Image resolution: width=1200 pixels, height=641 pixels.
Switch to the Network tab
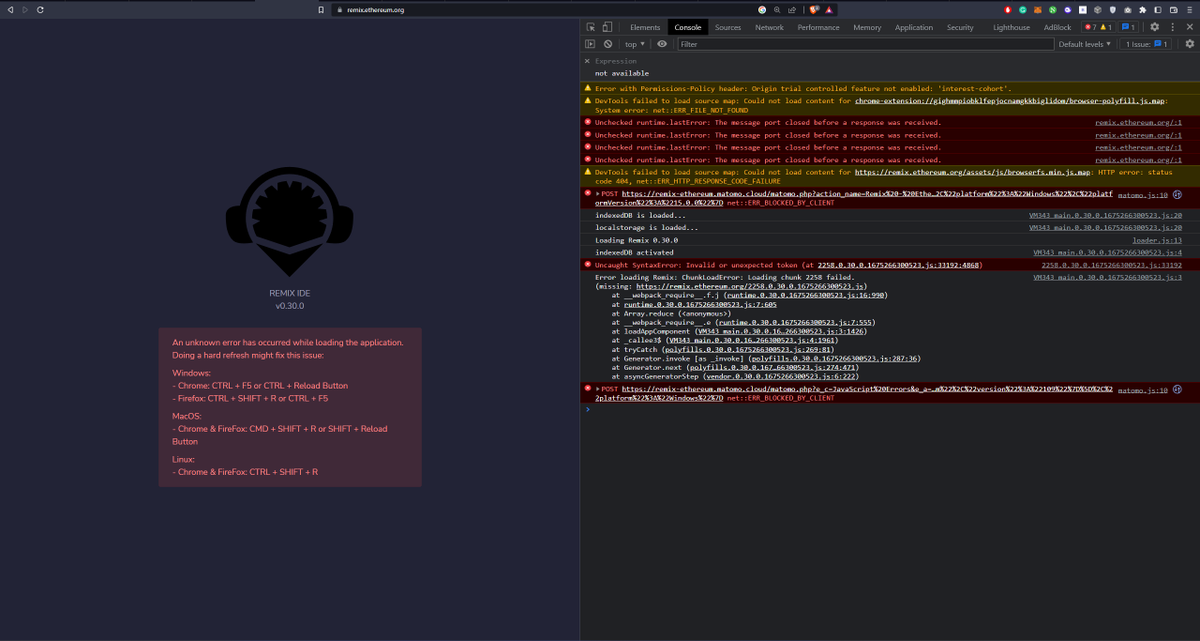point(769,27)
